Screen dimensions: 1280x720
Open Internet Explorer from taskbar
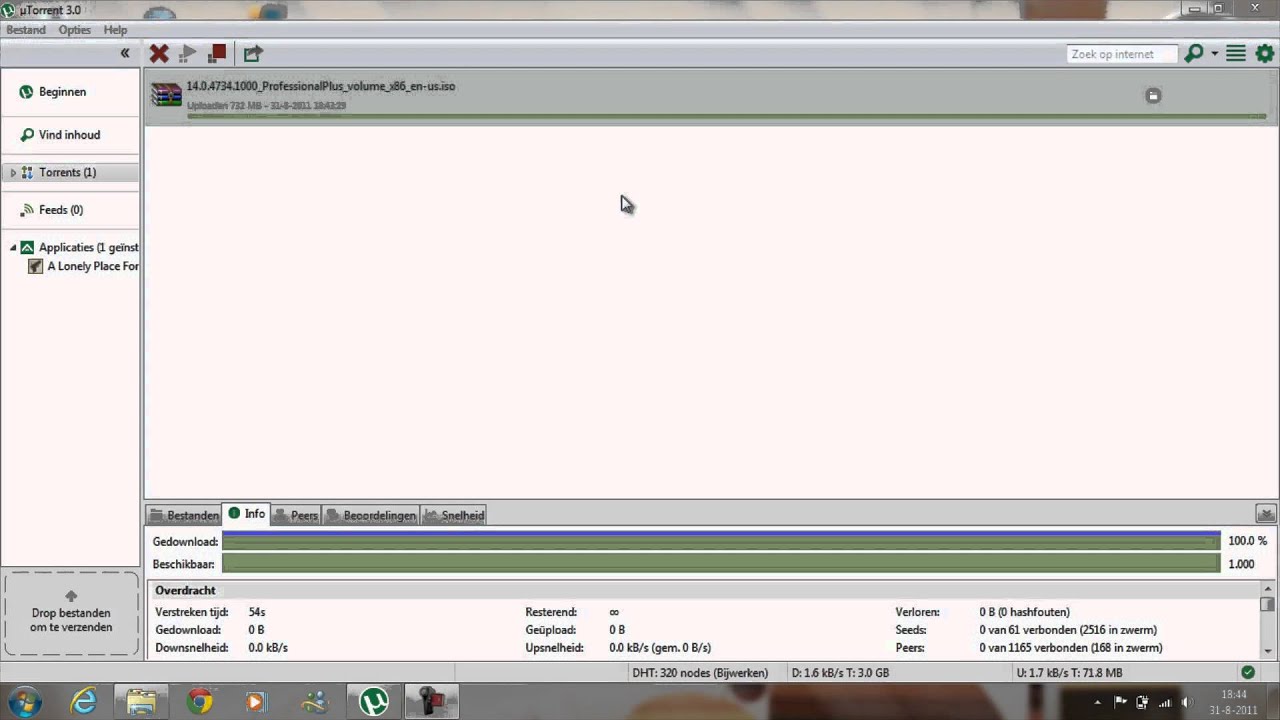point(84,702)
